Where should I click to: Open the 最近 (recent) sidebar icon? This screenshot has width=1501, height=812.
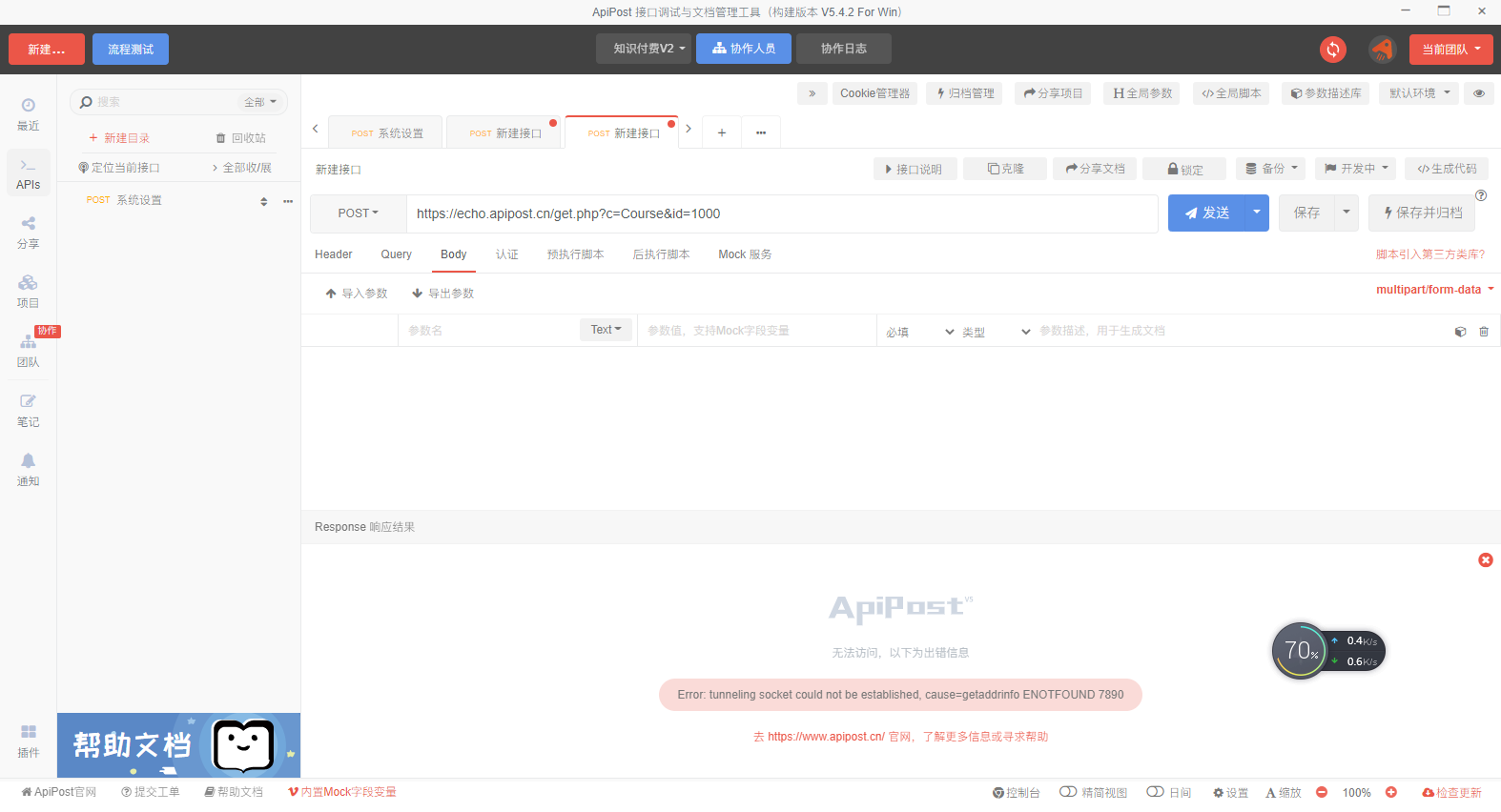tap(29, 113)
